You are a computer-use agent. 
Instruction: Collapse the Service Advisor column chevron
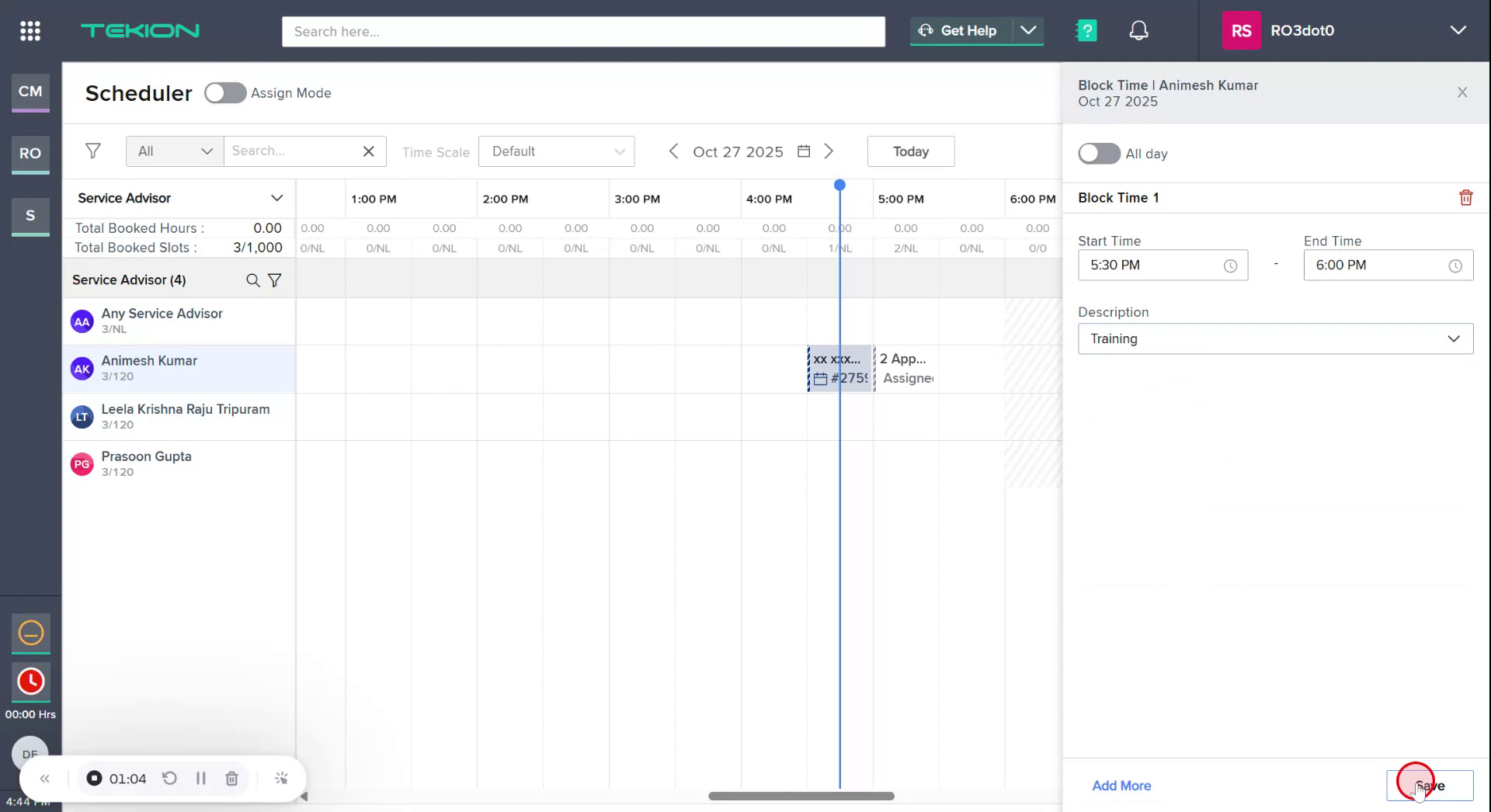click(277, 198)
